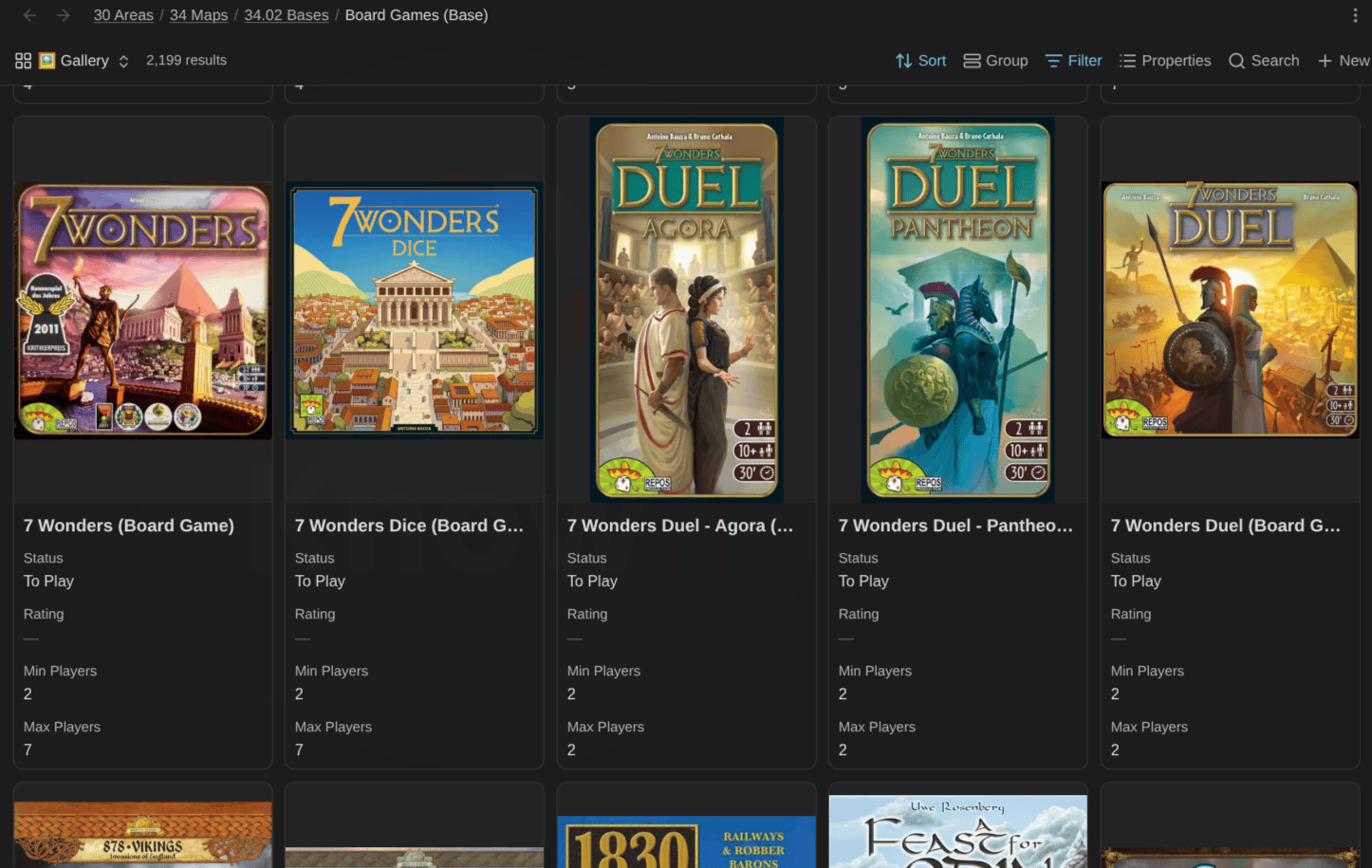This screenshot has width=1372, height=868.
Task: Navigate to 34.02 Bases breadcrumb
Action: 287,15
